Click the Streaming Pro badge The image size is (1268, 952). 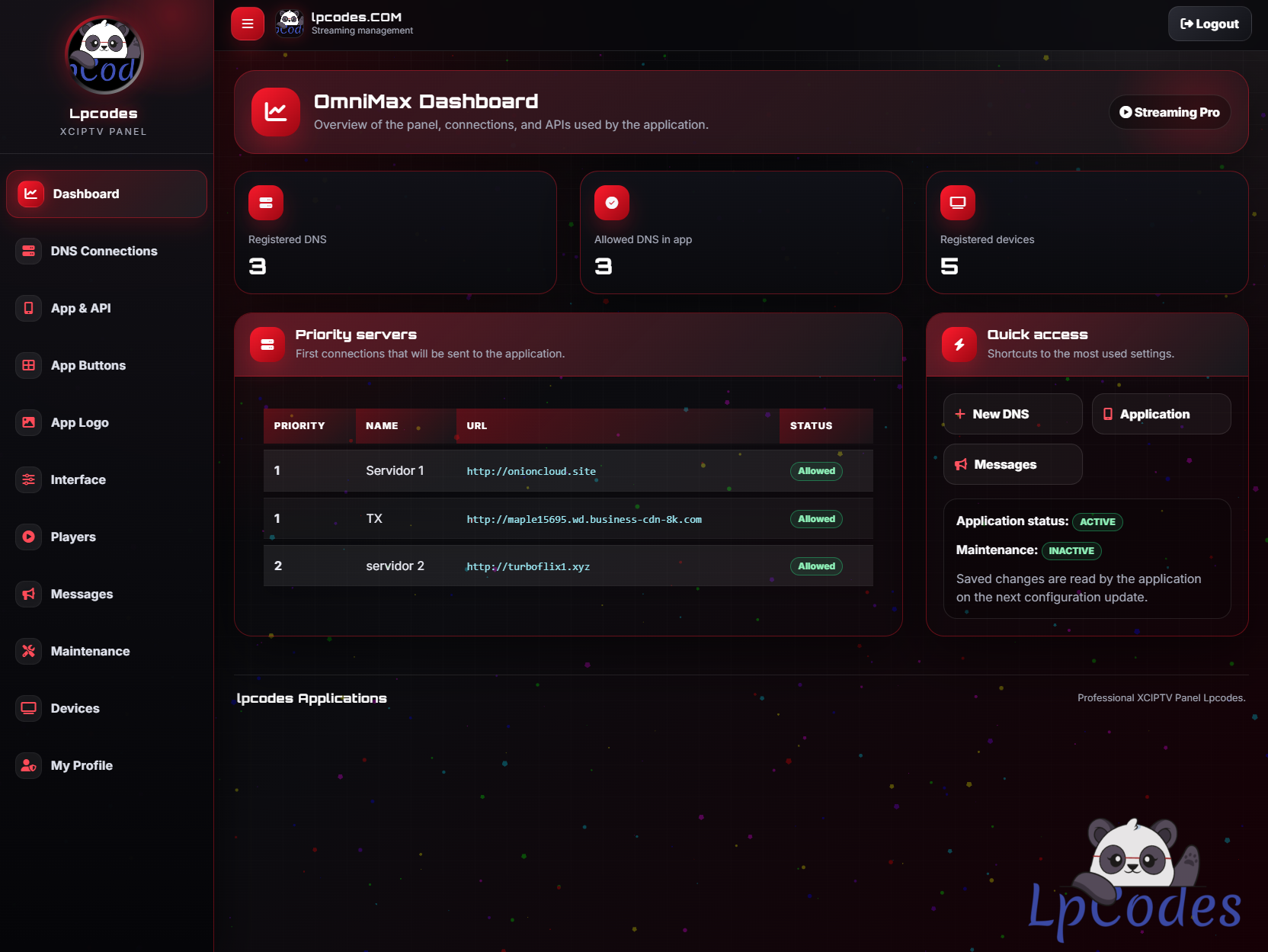coord(1170,112)
